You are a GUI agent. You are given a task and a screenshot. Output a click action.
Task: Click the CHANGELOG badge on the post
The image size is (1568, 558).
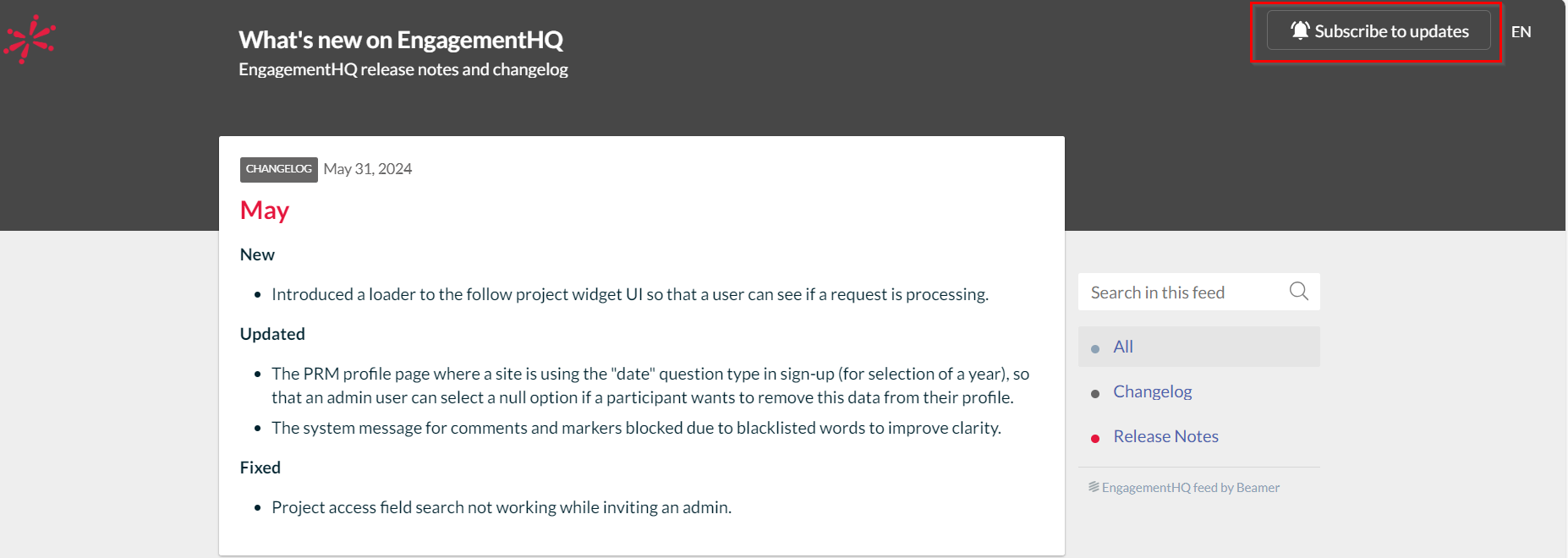point(278,169)
